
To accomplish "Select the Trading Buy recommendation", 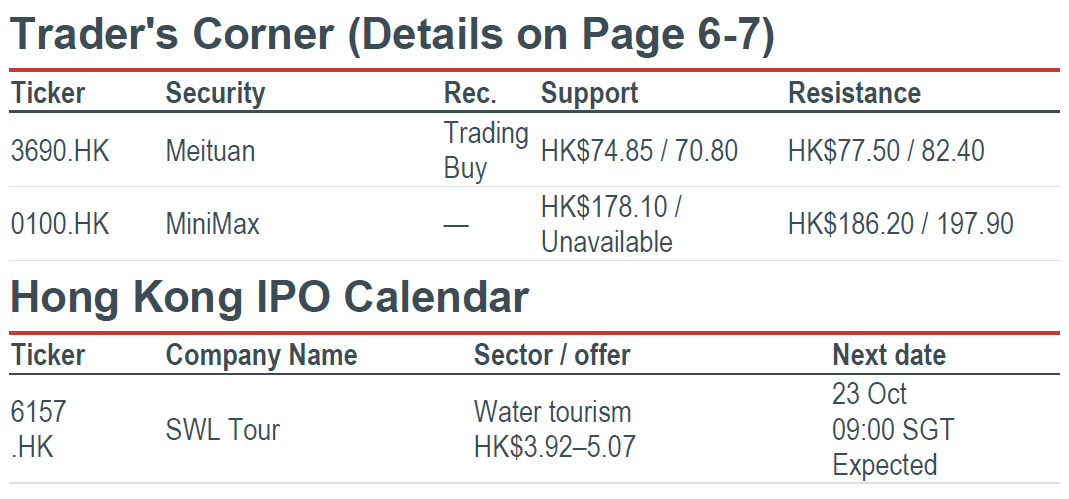I will (x=486, y=151).
